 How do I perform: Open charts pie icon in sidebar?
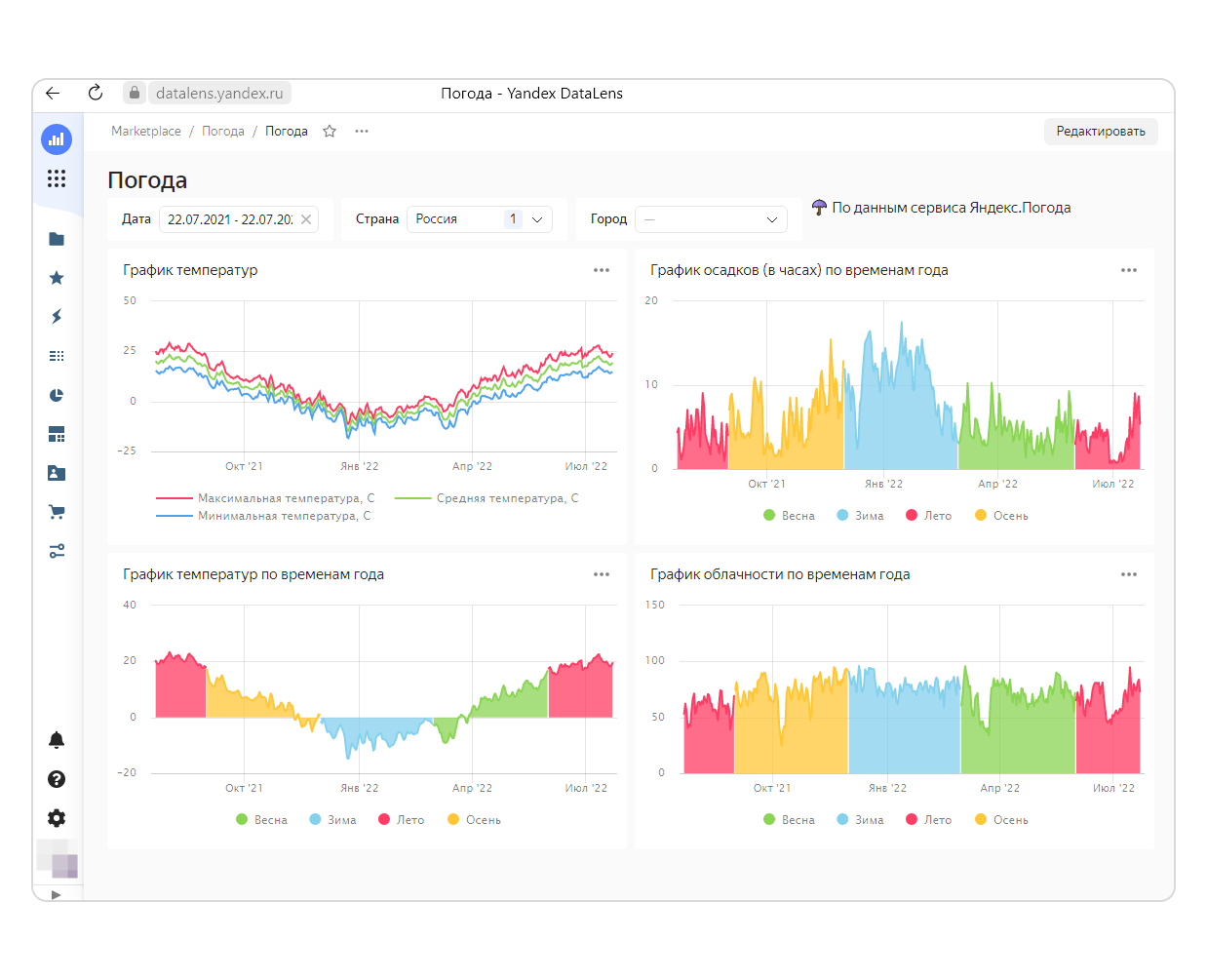click(x=57, y=395)
